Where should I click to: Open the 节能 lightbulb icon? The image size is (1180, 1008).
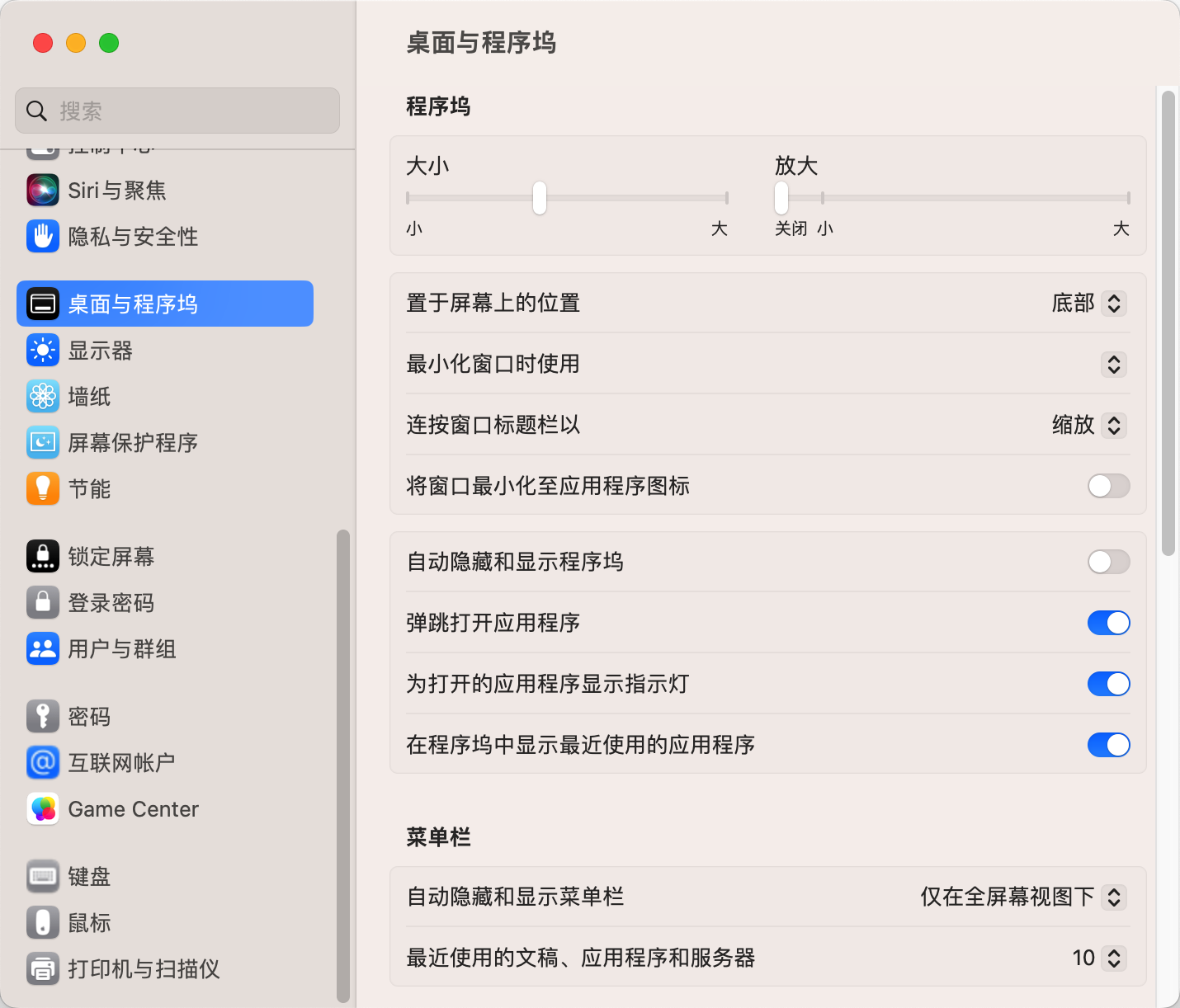[43, 489]
